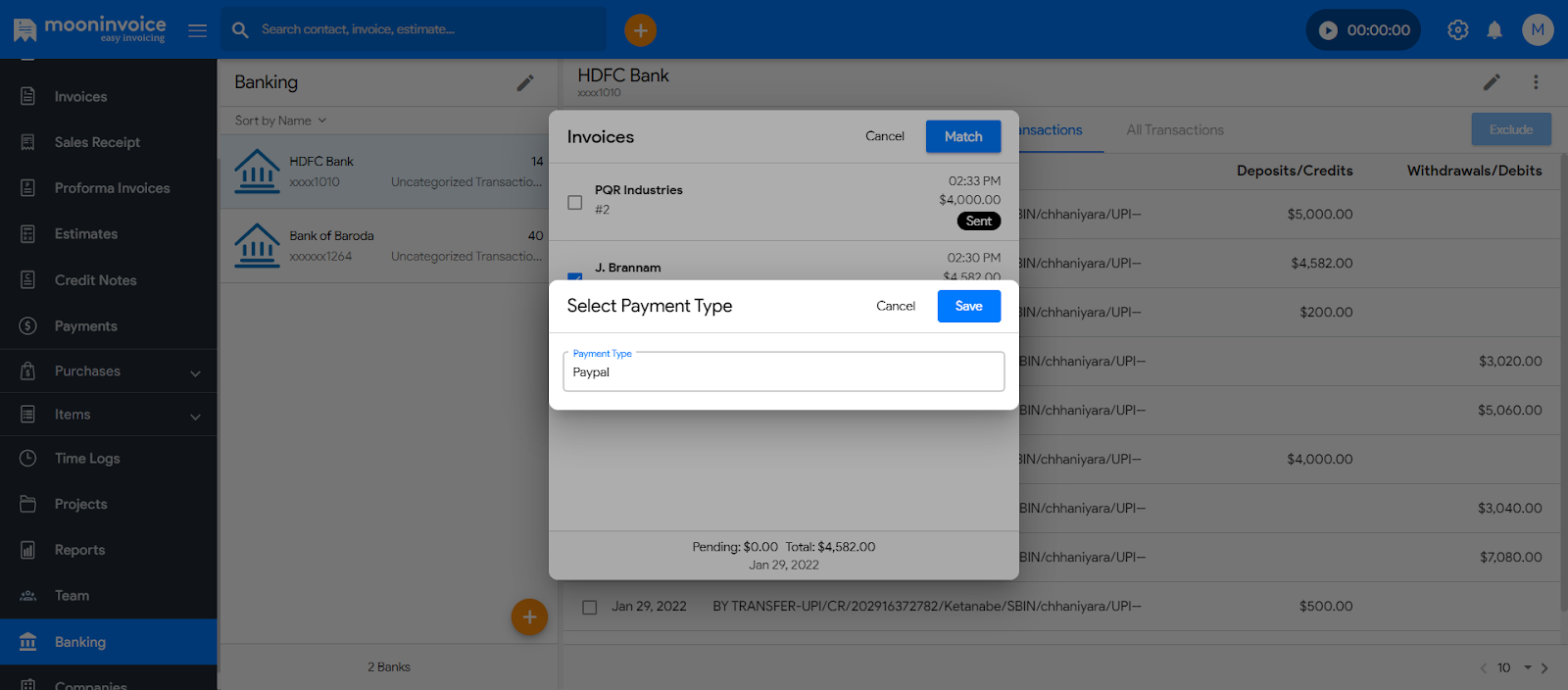This screenshot has width=1568, height=690.
Task: Click the Invoices list icon in sidebar
Action: click(28, 96)
